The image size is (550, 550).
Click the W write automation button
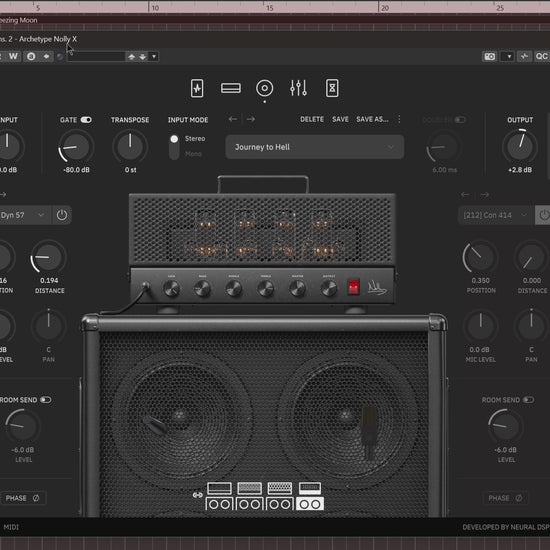click(x=13, y=56)
